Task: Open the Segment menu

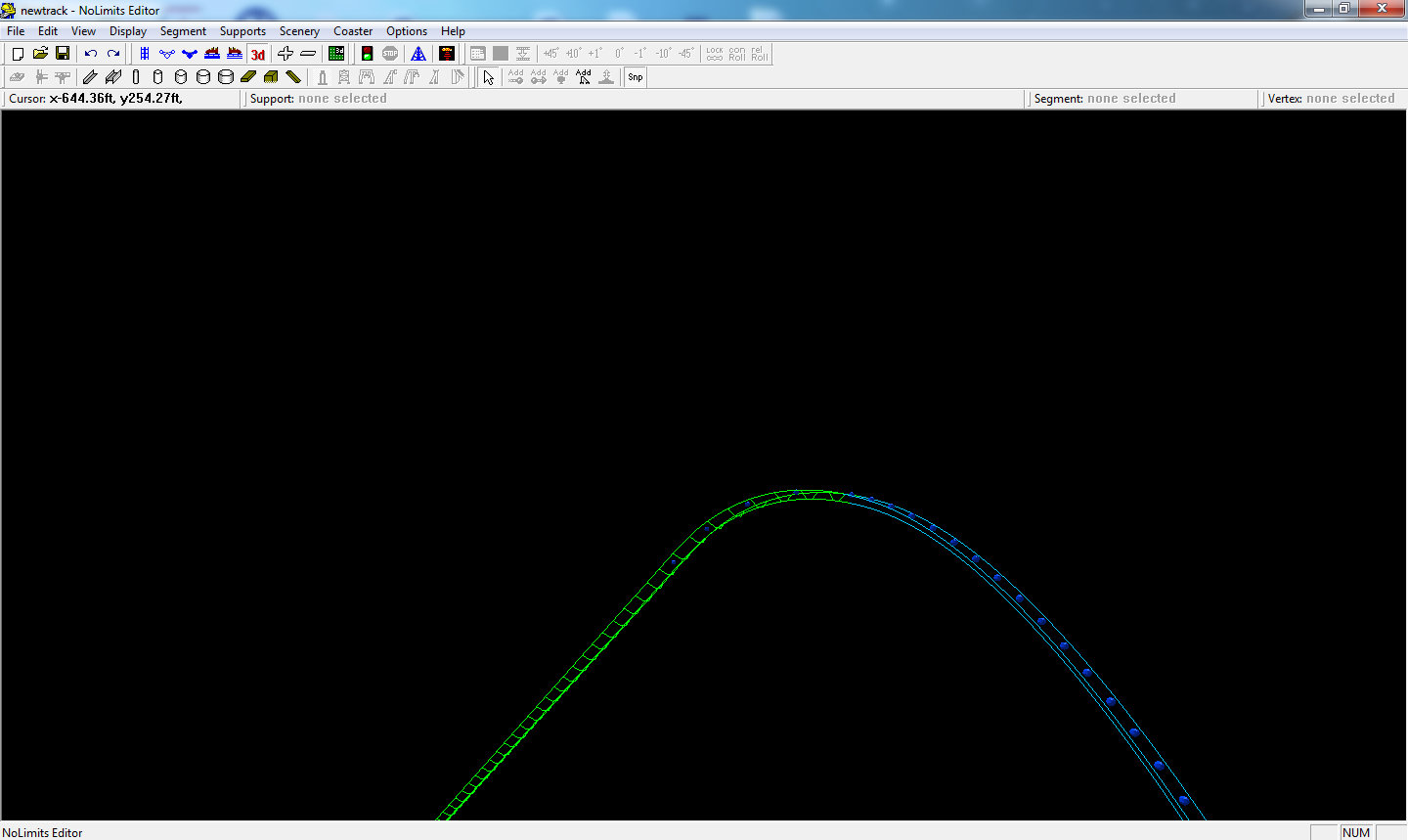Action: coord(183,31)
